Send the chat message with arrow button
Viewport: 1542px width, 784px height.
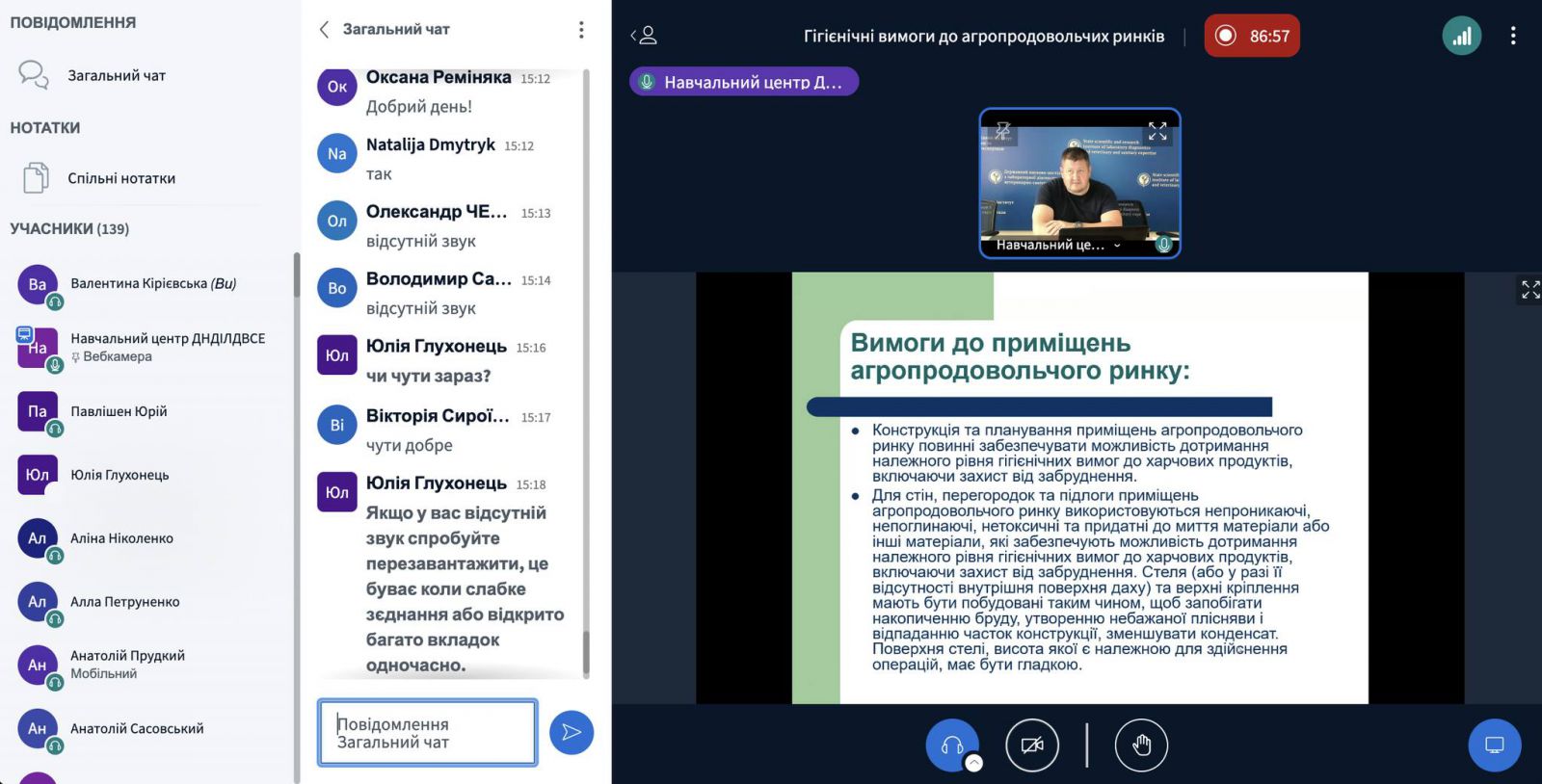coord(572,733)
